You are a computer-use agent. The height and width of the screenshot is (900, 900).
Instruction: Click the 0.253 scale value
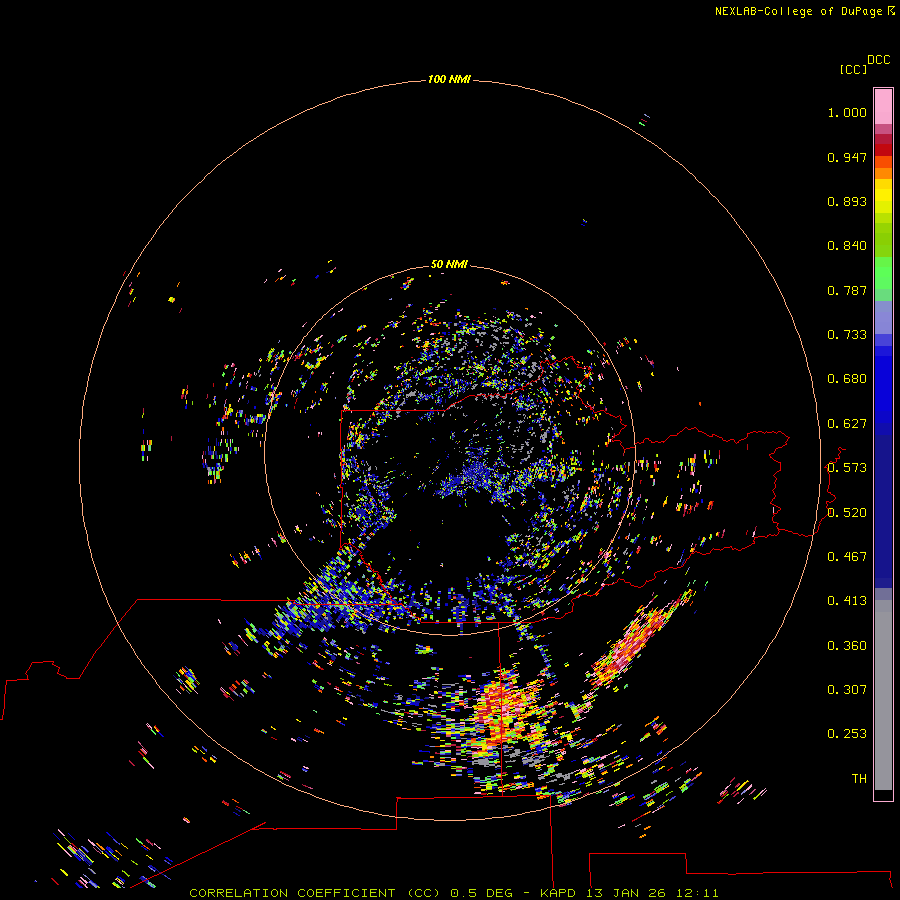coord(847,734)
